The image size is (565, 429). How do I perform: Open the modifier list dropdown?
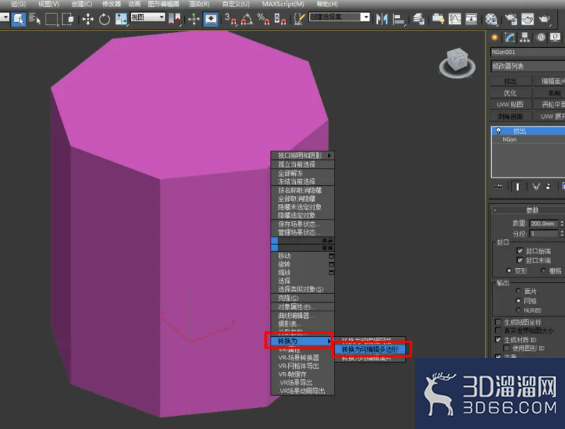528,66
